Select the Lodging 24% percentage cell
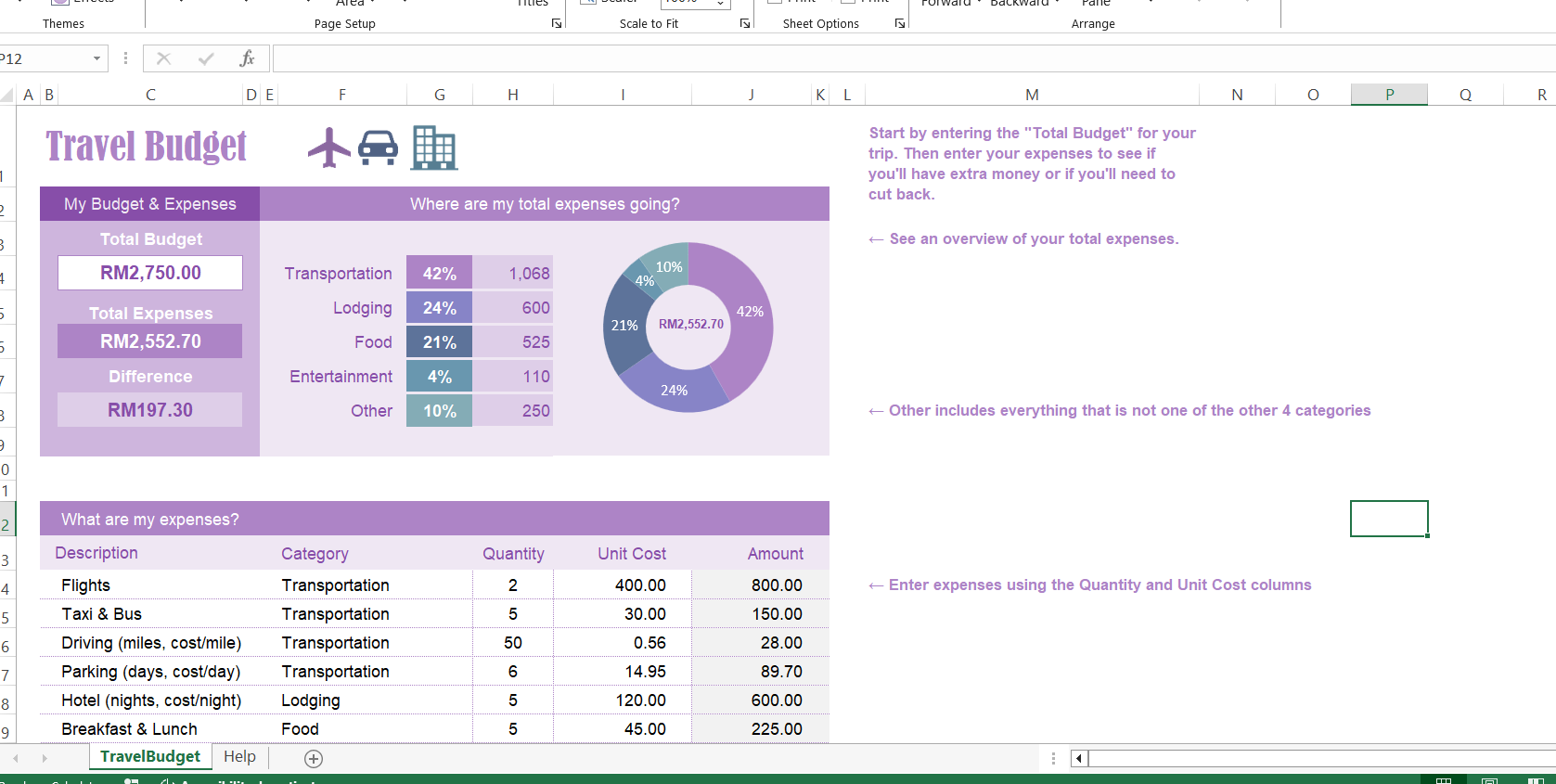The image size is (1556, 784). [x=440, y=308]
